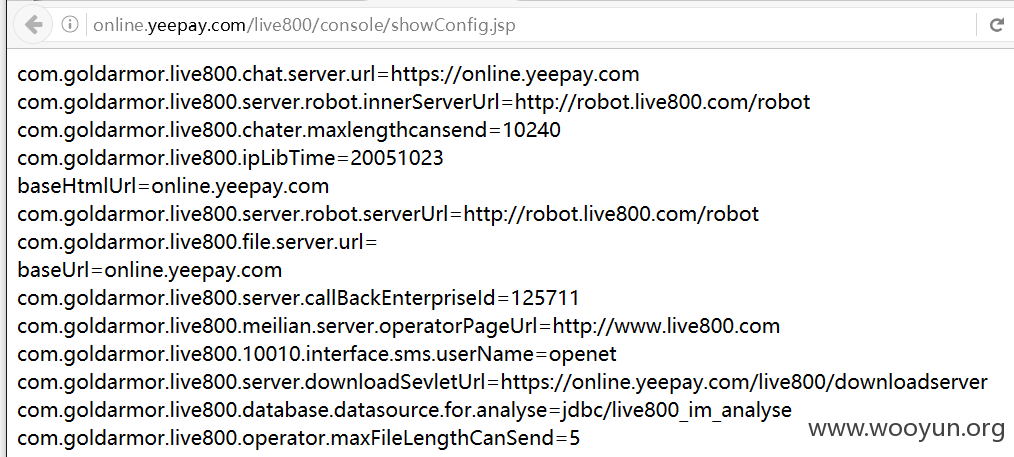
Task: Open the operatorPageUrl www.live800.com address
Action: point(667,326)
